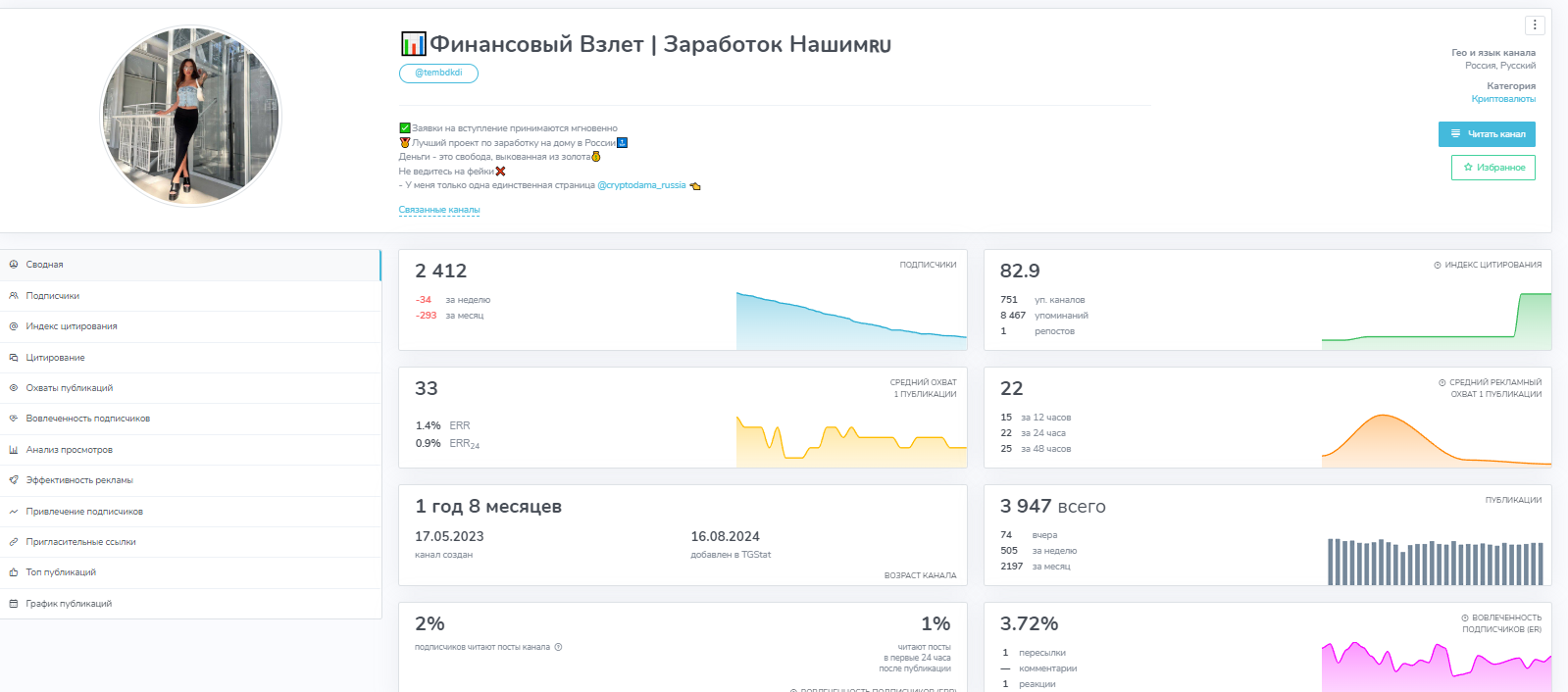Viewport: 1568px width, 692px height.
Task: Open the publications bar chart
Action: (1436, 562)
